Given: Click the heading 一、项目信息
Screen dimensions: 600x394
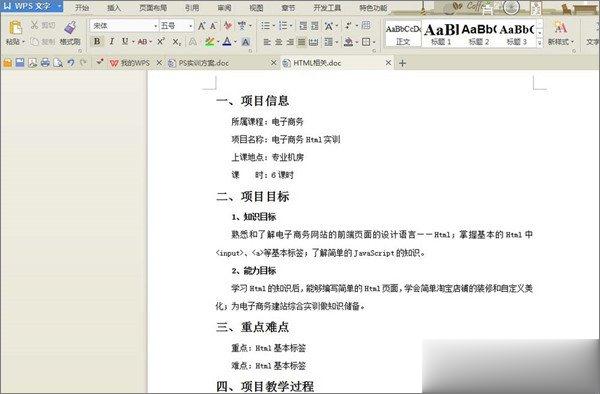Looking at the screenshot, I should [x=253, y=101].
